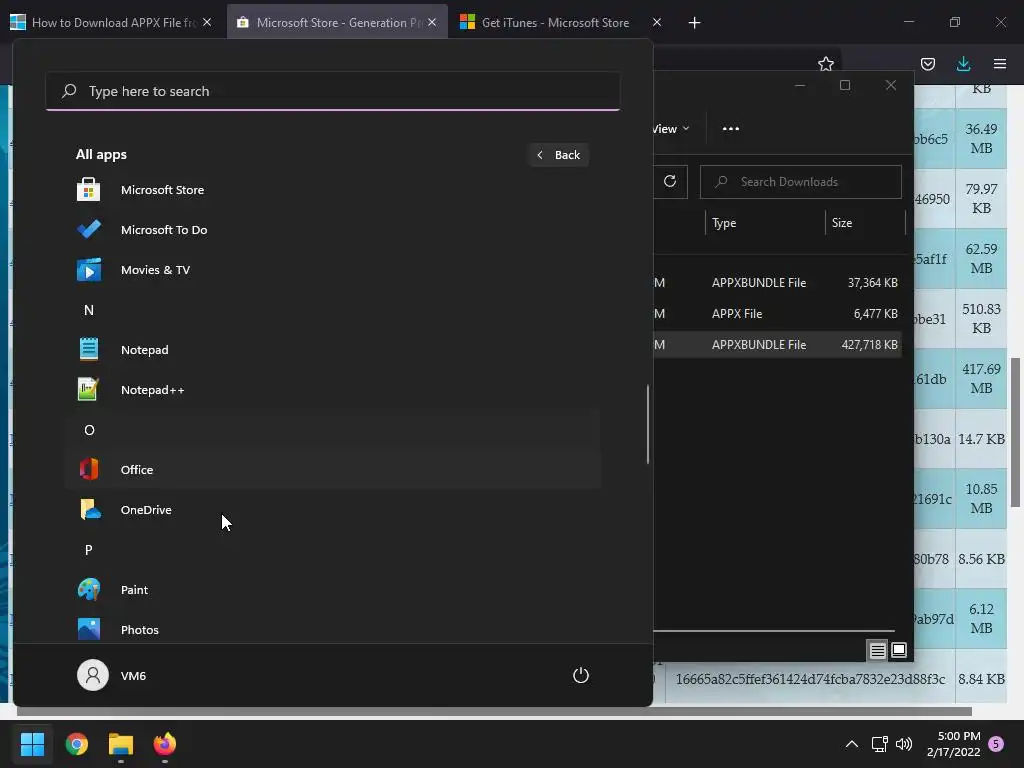The width and height of the screenshot is (1024, 768).
Task: Close the How to Download APPX File tab
Action: pos(206,22)
